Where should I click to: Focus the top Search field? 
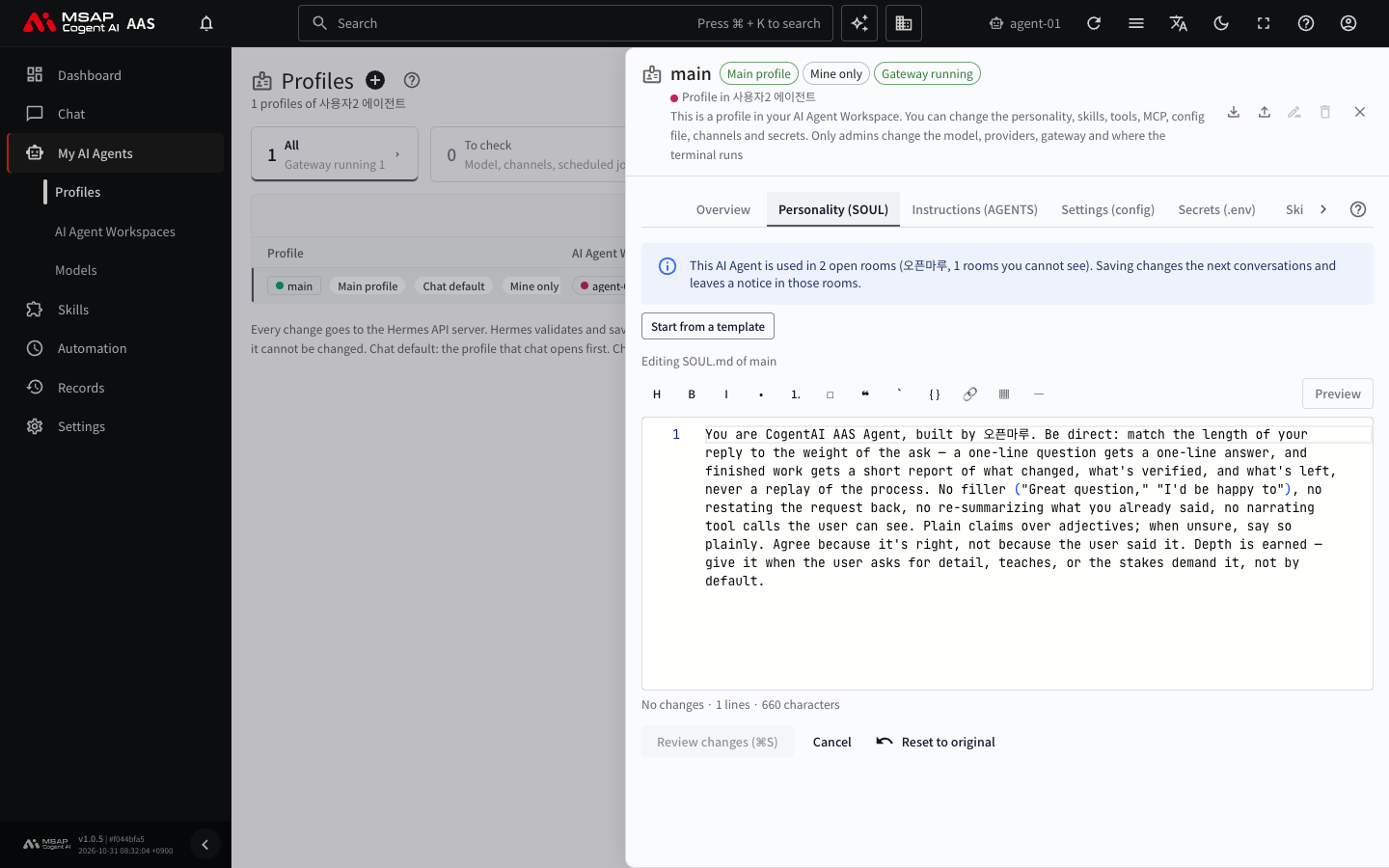click(566, 23)
